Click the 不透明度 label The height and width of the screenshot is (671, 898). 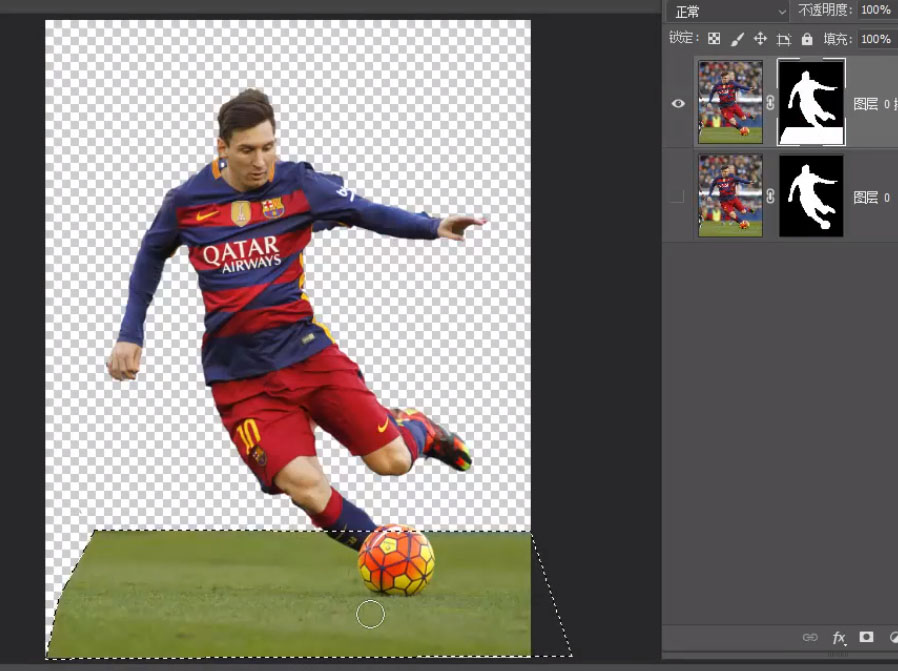coord(825,10)
